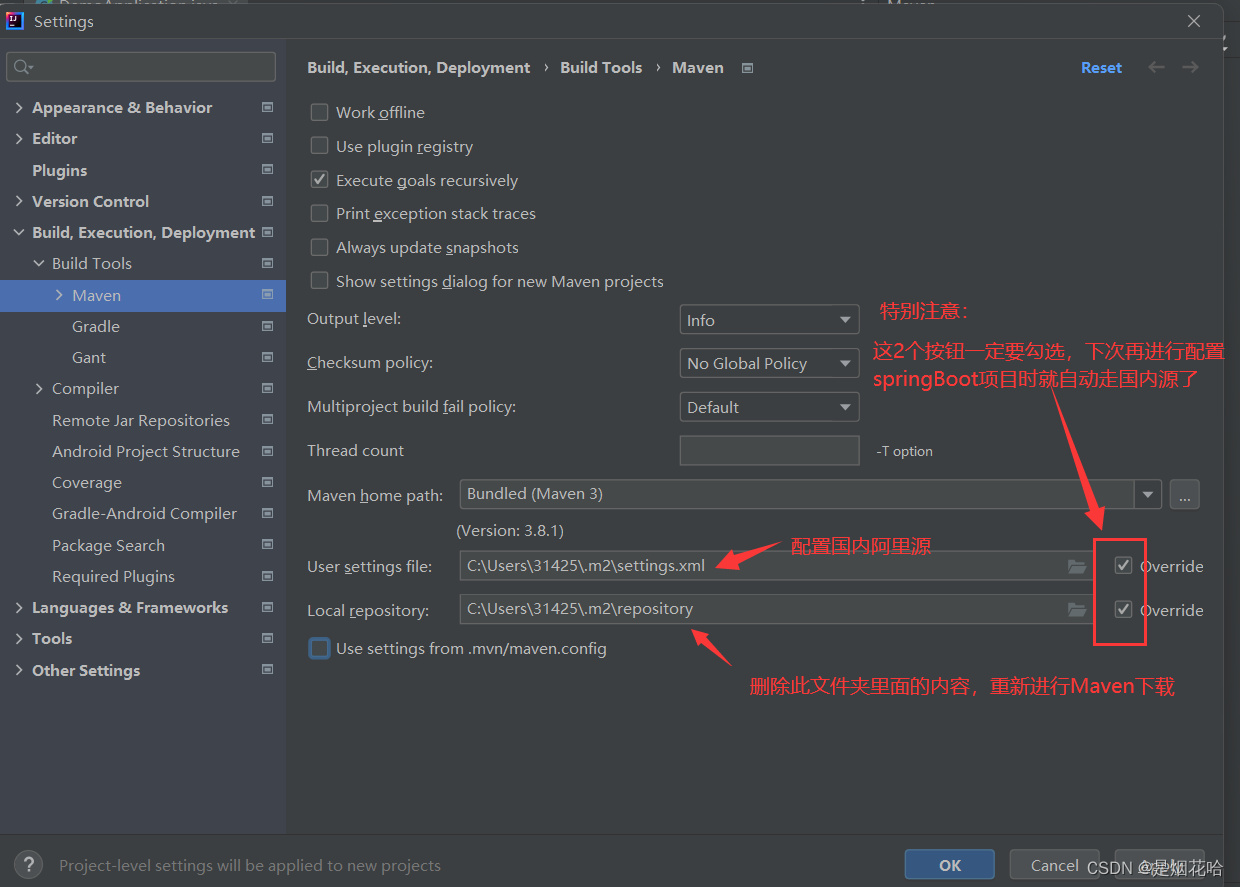This screenshot has height=887, width=1240.
Task: Click the Build, Execution, Deployment breadcrumb
Action: point(419,67)
